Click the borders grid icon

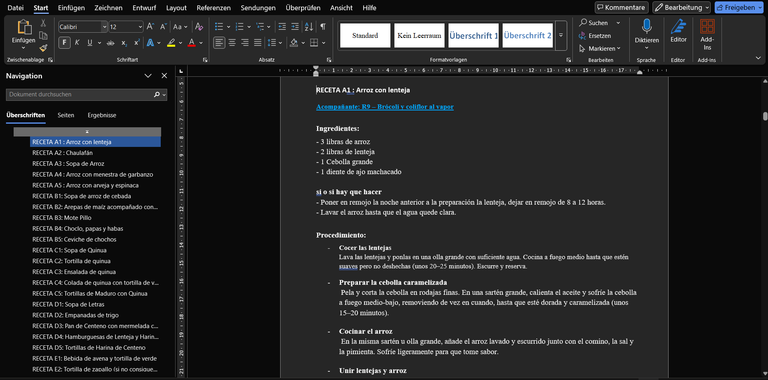(314, 43)
